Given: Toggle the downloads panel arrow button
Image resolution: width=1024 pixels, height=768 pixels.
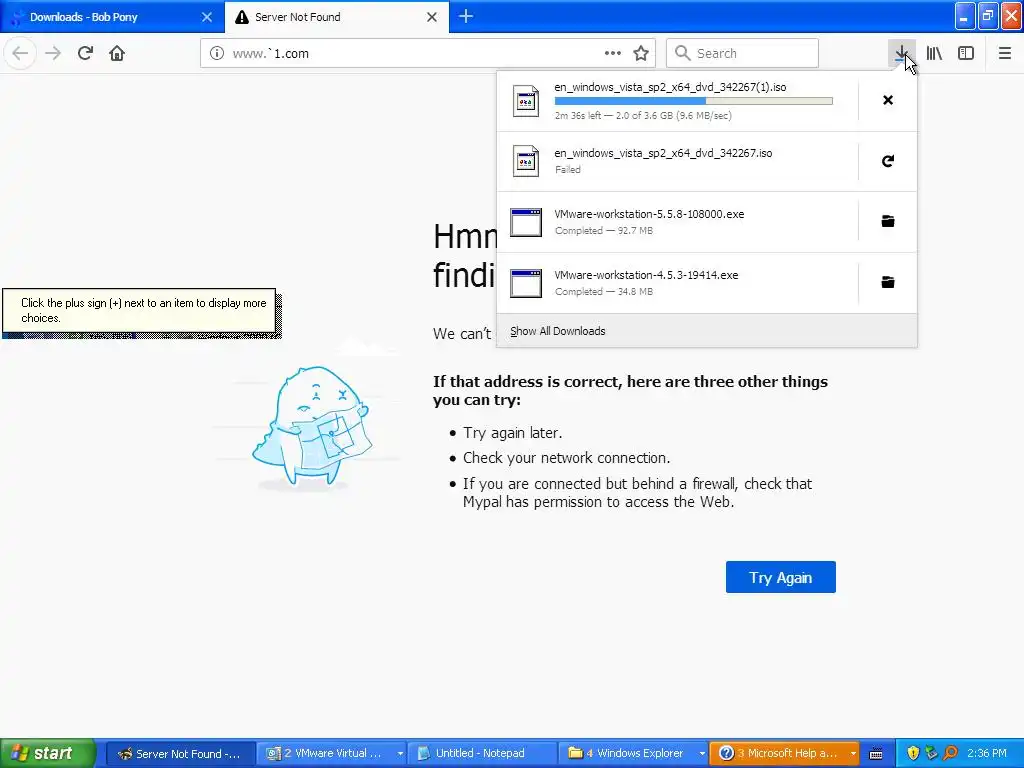Looking at the screenshot, I should [x=902, y=54].
